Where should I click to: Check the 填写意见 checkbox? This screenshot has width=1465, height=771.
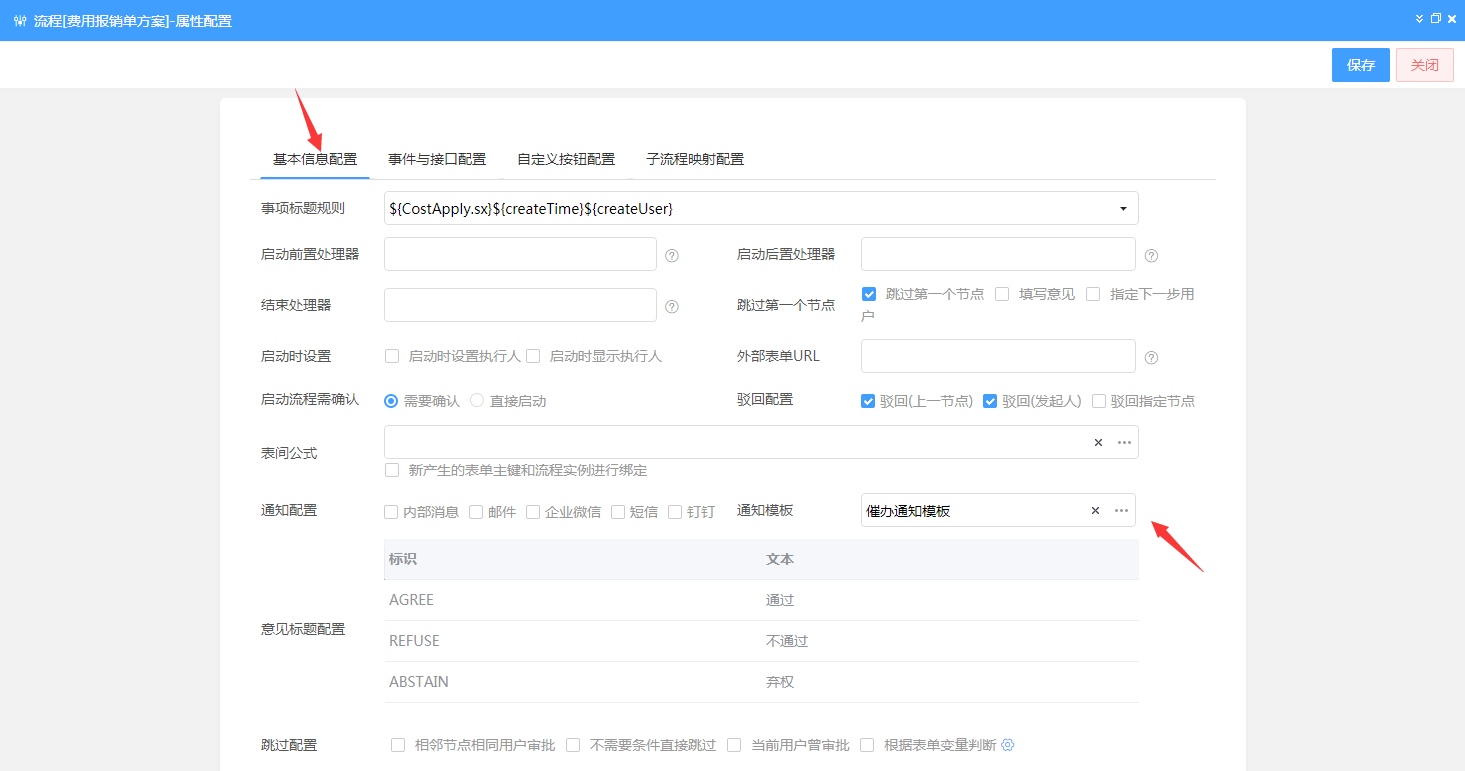click(1002, 294)
